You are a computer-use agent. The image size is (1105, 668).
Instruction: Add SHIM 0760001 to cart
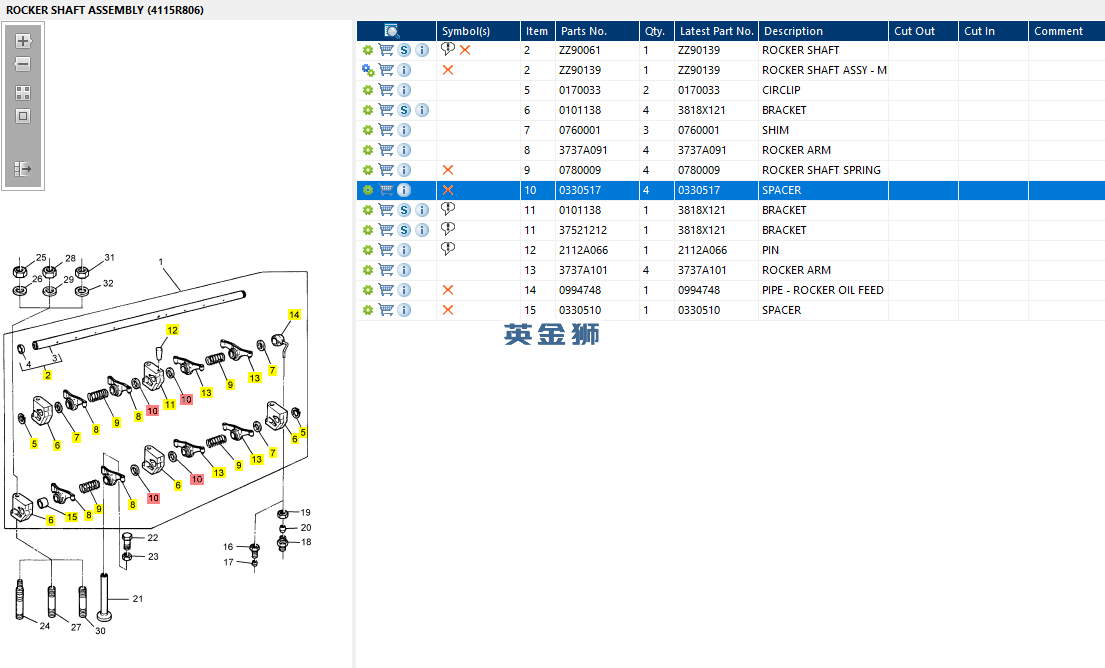click(386, 130)
